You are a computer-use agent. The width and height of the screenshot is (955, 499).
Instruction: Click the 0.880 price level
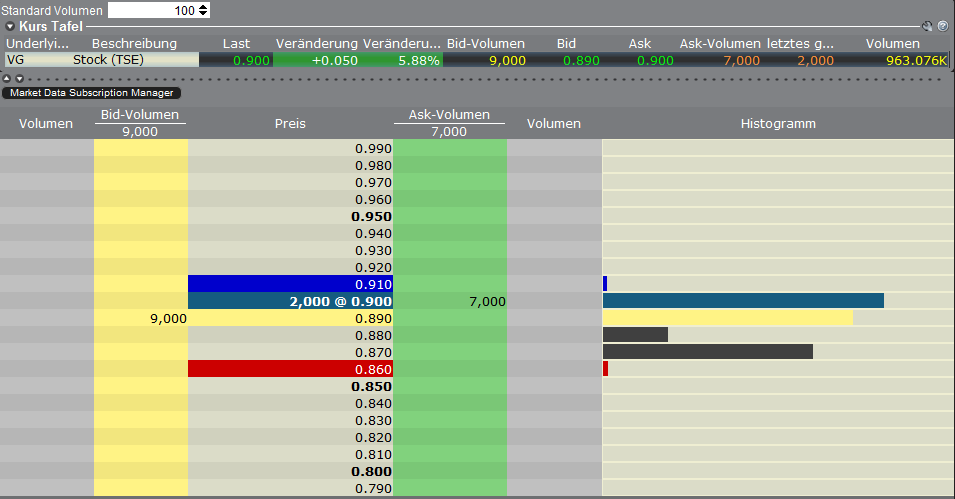[x=373, y=335]
